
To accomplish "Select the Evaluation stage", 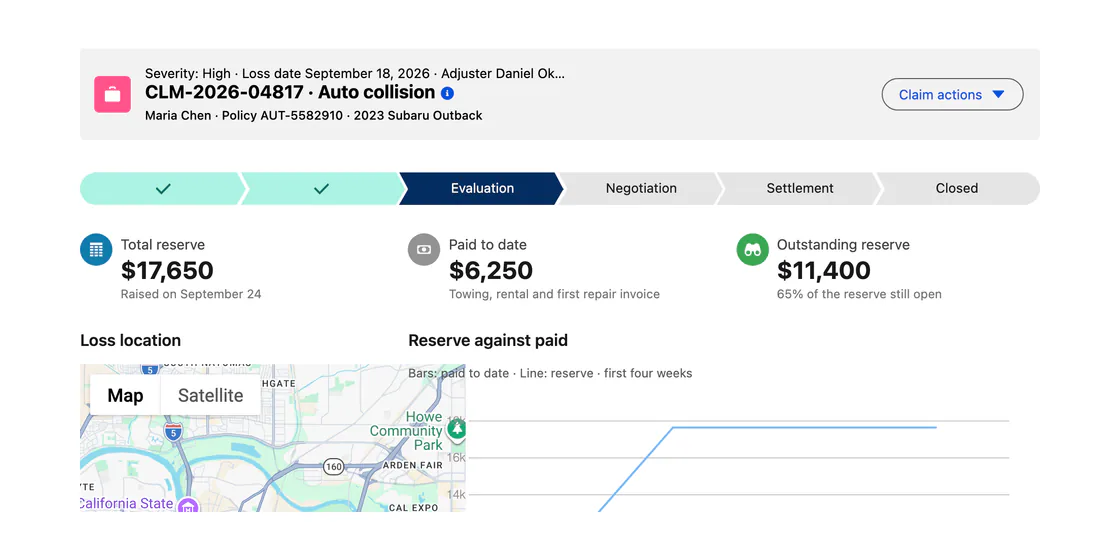I will point(482,189).
